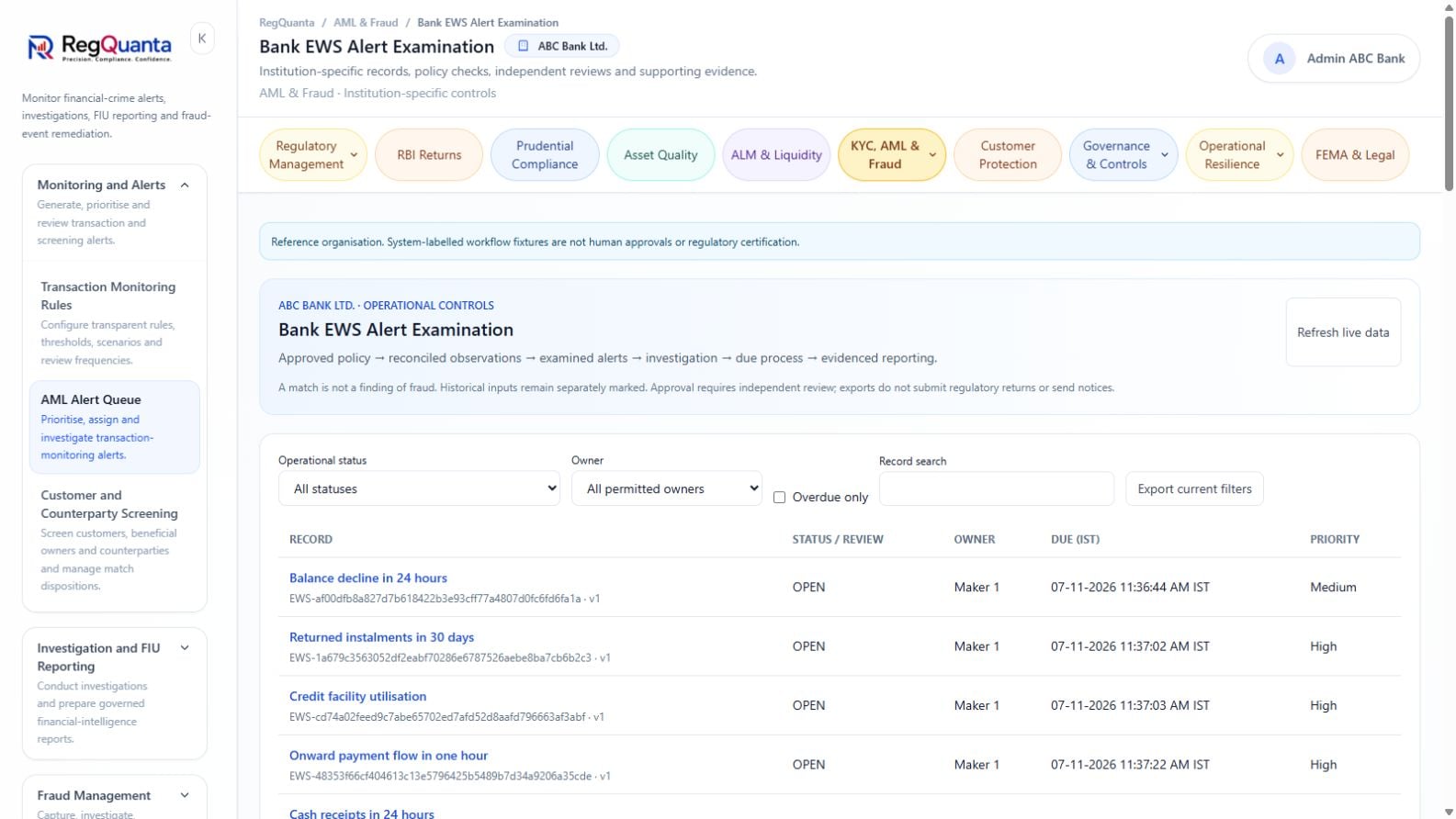Viewport: 1456px width, 819px height.
Task: Expand Operational Resilience chevron
Action: (1281, 155)
